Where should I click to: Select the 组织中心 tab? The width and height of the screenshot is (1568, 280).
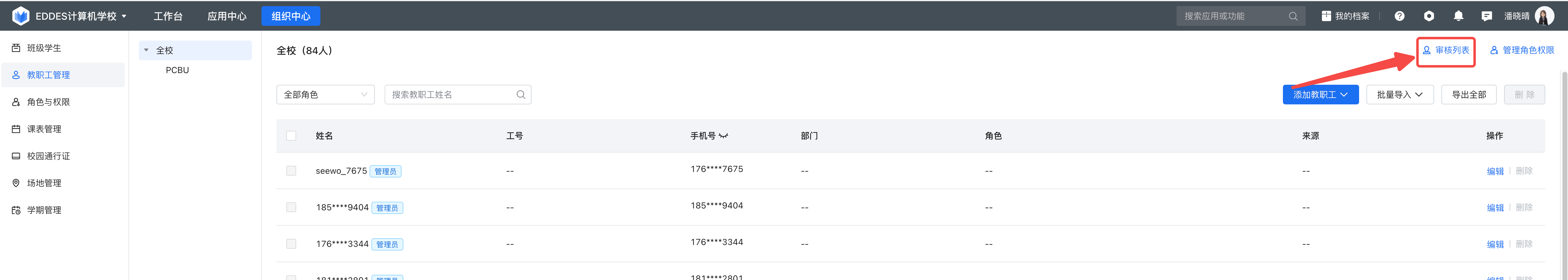click(290, 17)
